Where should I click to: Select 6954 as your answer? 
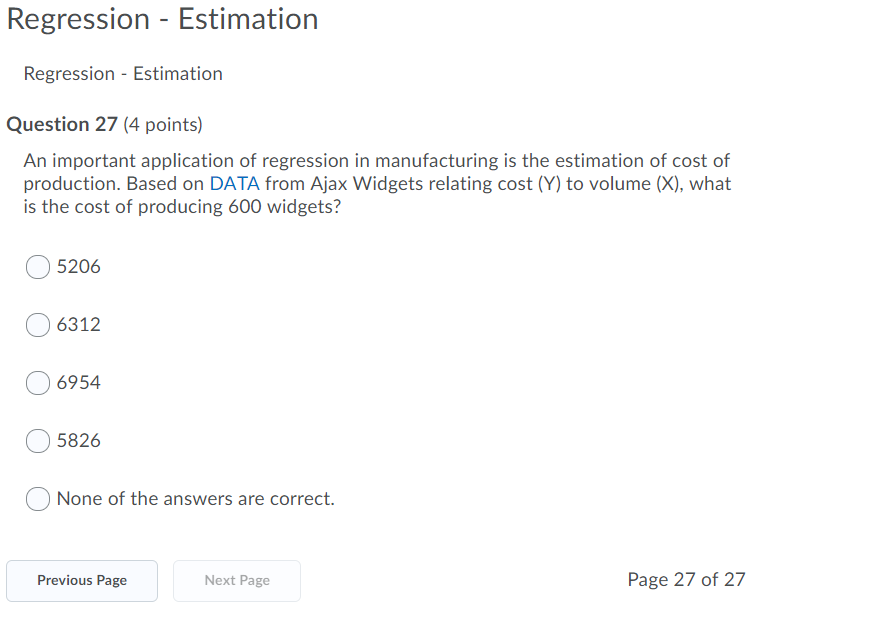tap(37, 383)
